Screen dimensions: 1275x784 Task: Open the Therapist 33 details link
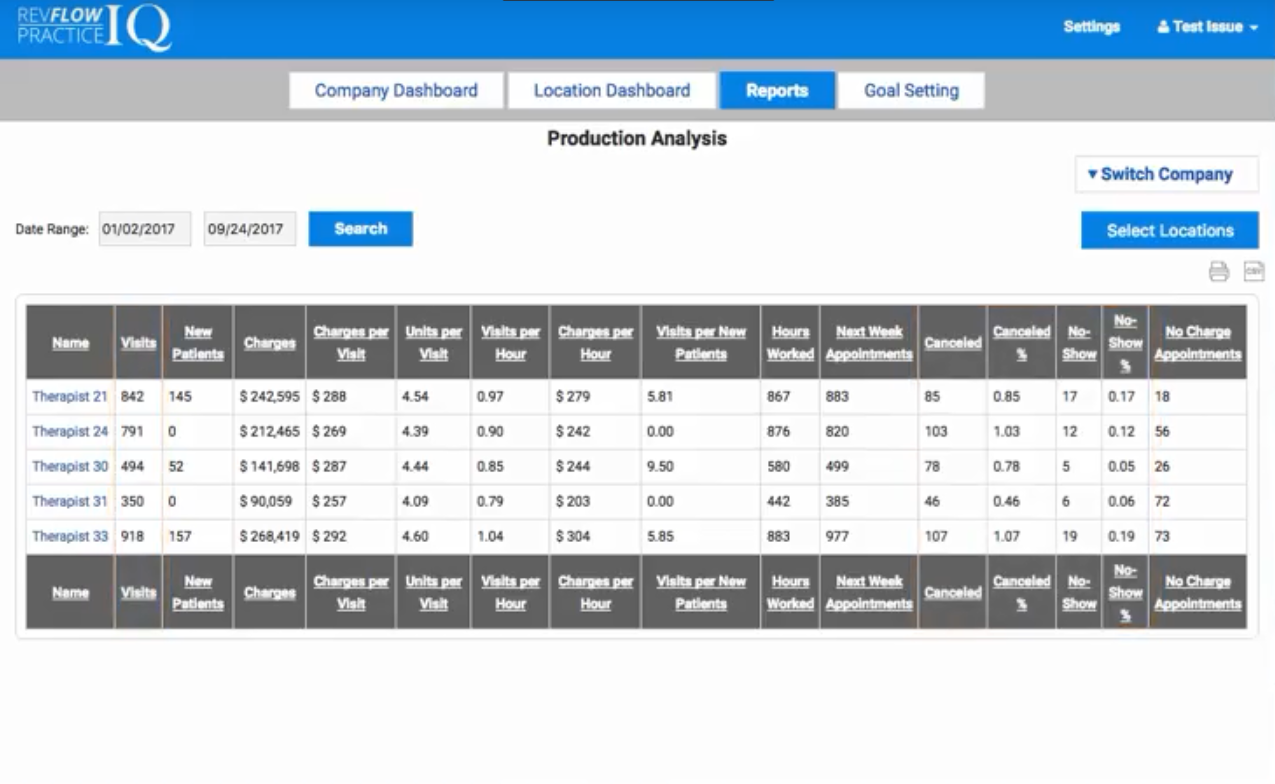pos(70,537)
